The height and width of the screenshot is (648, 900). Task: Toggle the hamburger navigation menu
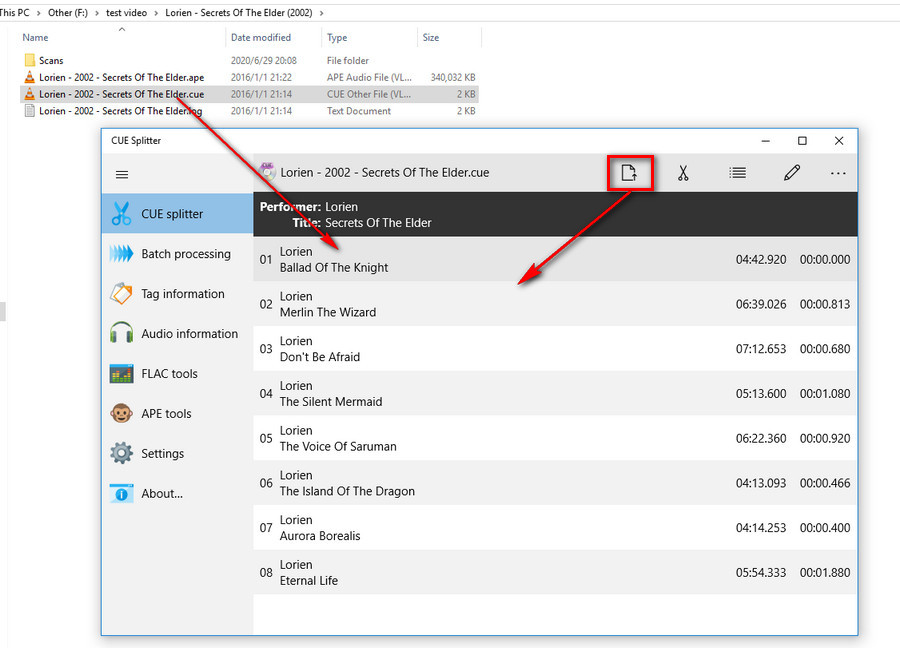point(122,174)
